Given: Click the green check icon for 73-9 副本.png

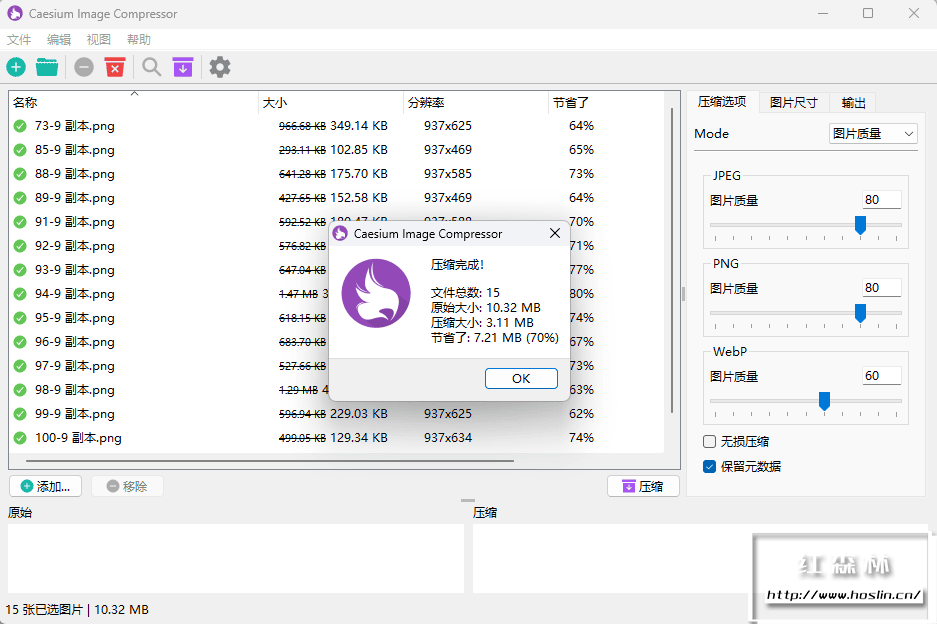Looking at the screenshot, I should point(20,126).
